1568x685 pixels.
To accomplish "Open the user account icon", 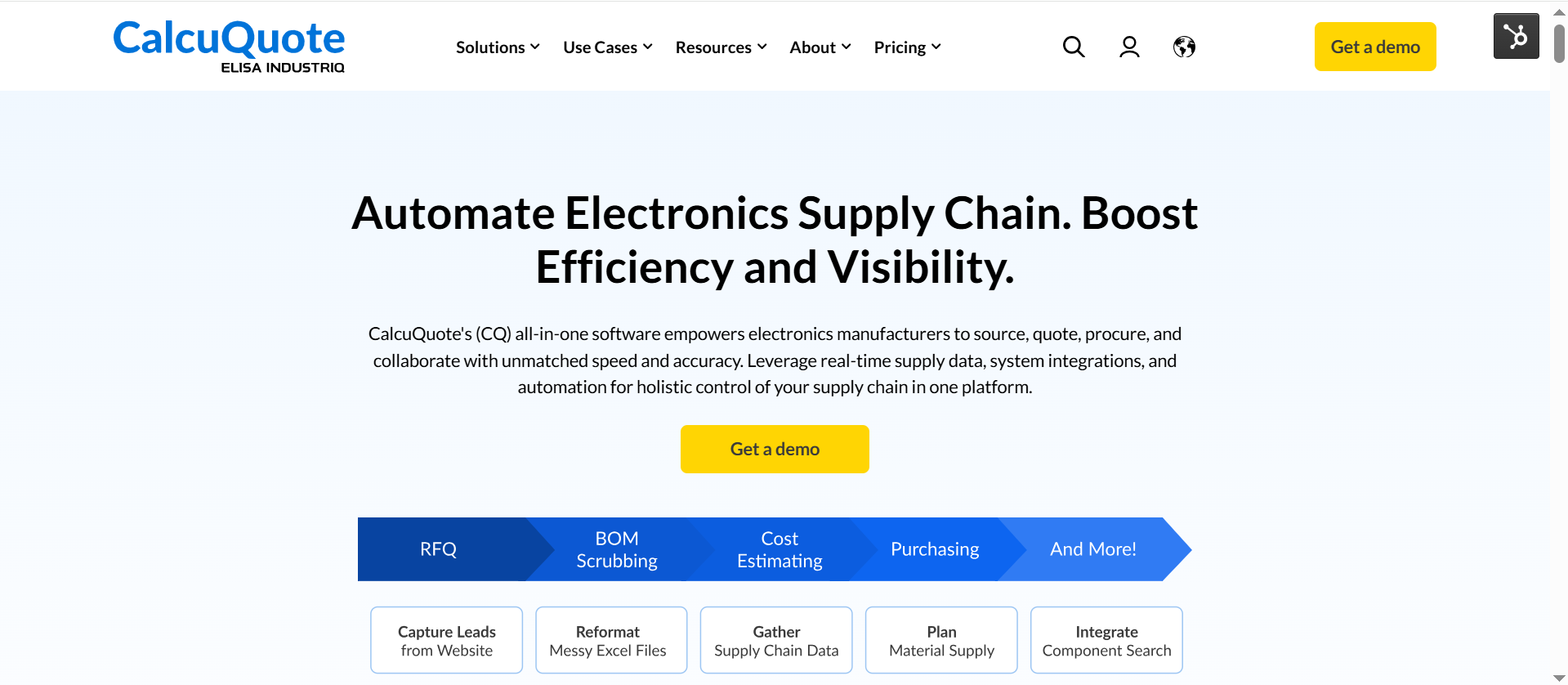I will click(x=1129, y=47).
